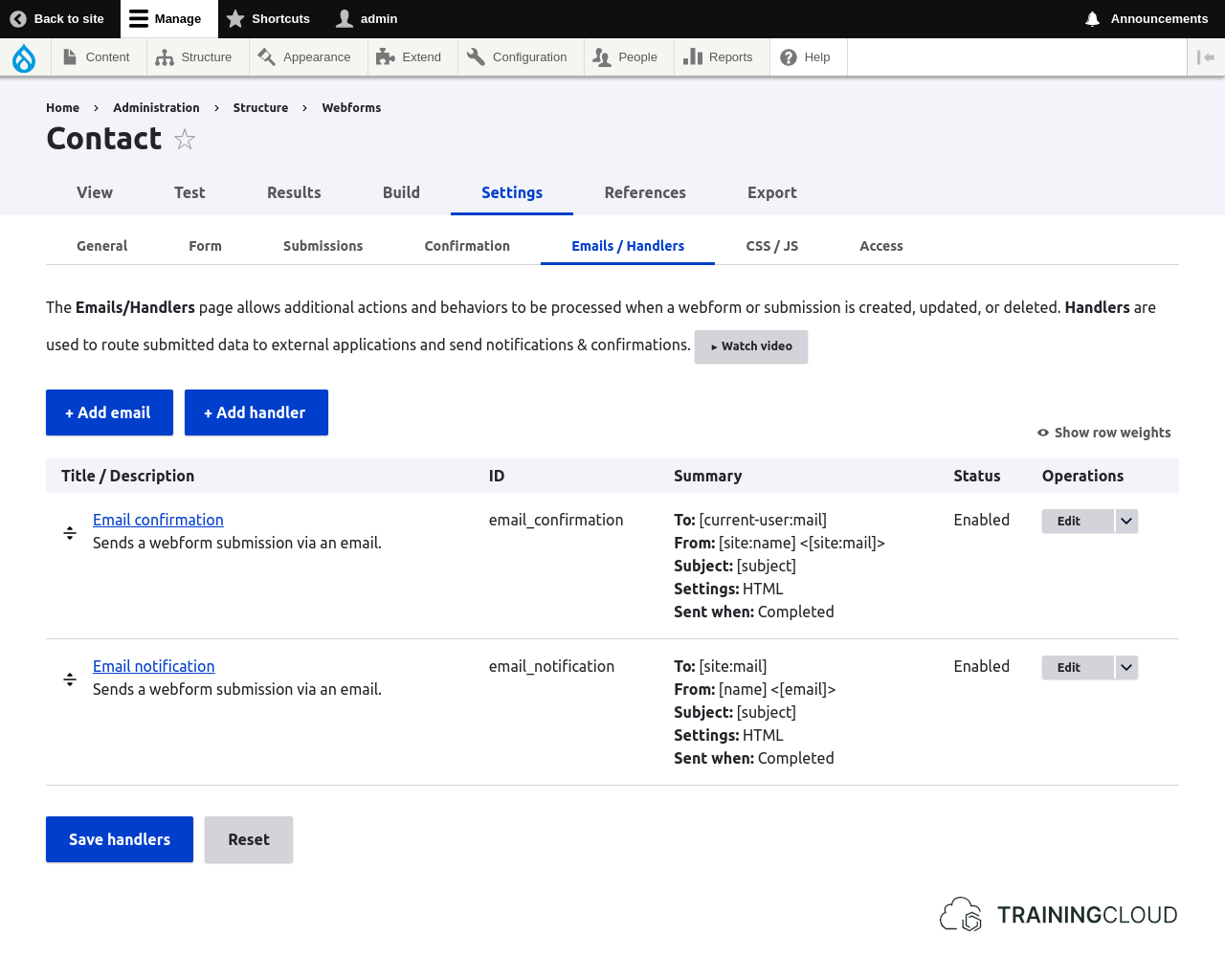This screenshot has width=1225, height=980.
Task: Switch to the References tab
Action: tap(645, 192)
